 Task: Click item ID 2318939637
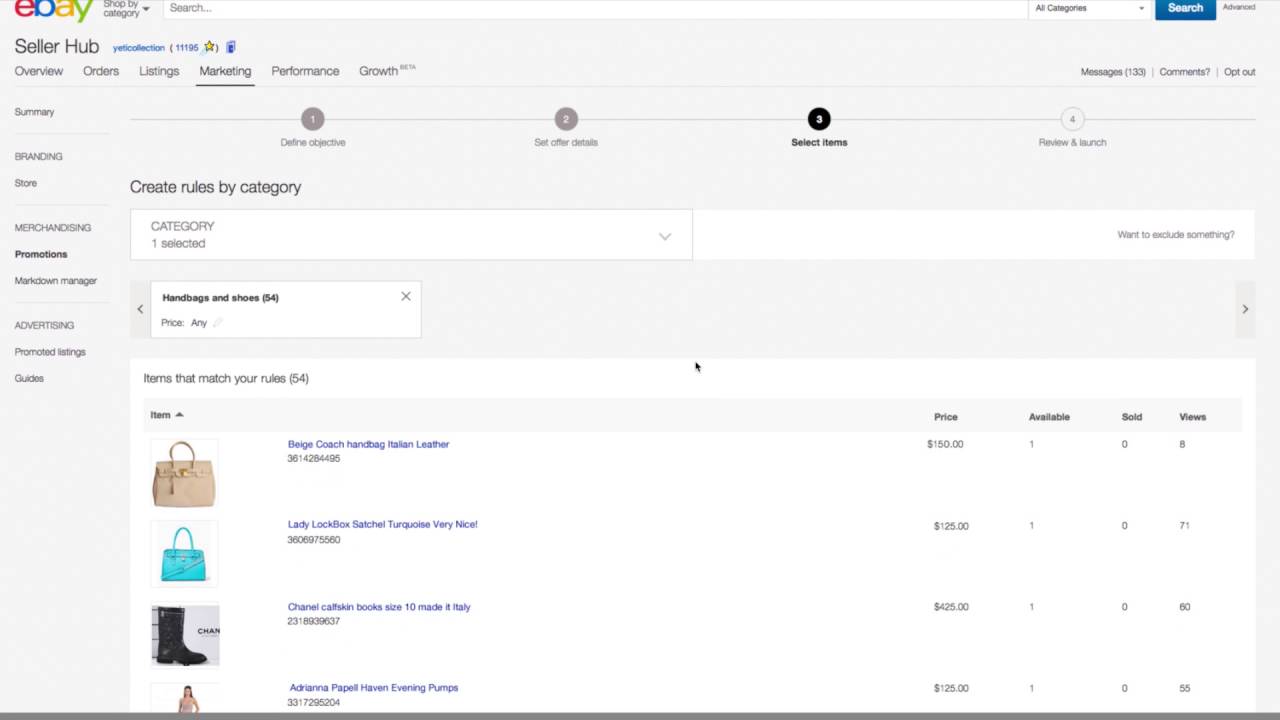click(314, 621)
